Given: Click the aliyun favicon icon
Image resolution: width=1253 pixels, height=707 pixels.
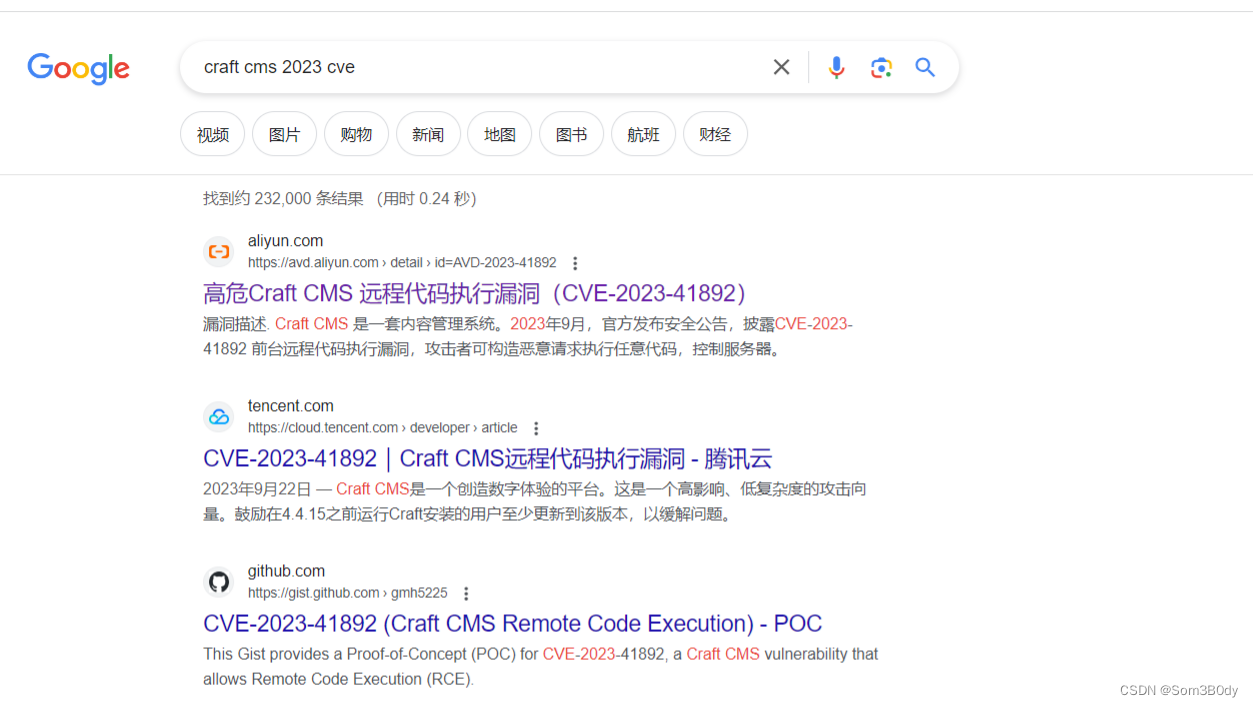Looking at the screenshot, I should [x=219, y=252].
